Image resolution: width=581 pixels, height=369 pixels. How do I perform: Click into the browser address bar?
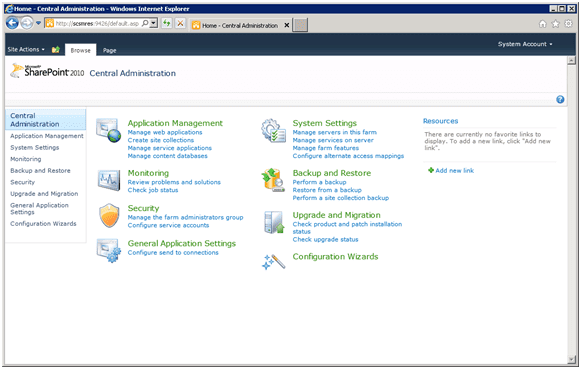pos(97,23)
